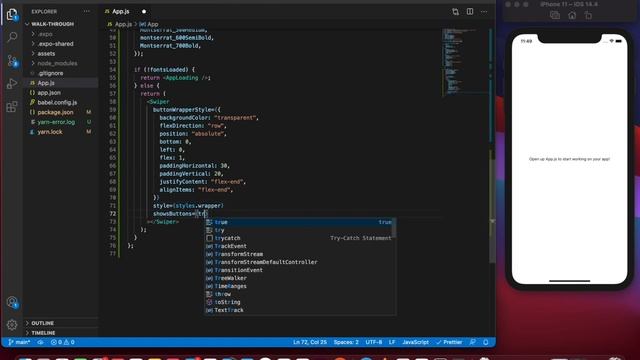Open the Search view in activity bar
The height and width of the screenshot is (360, 640).
pyautogui.click(x=12, y=38)
